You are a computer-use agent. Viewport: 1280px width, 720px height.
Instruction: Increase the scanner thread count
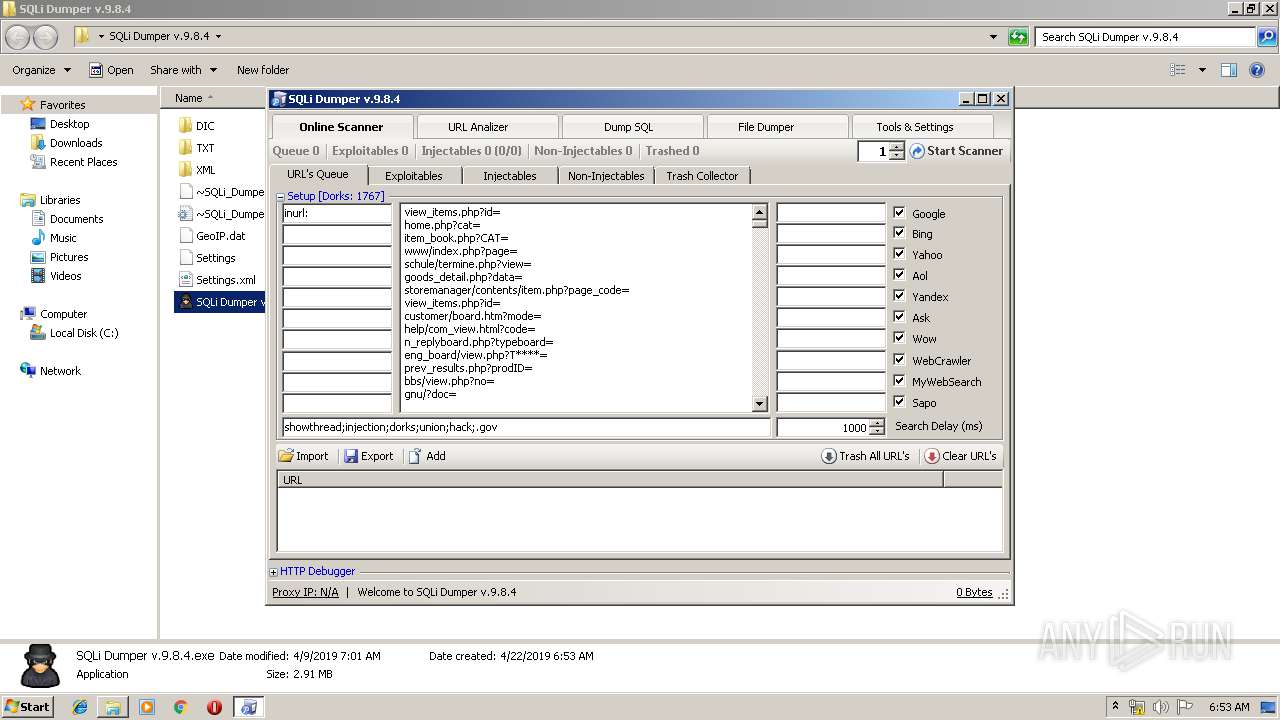(x=897, y=147)
